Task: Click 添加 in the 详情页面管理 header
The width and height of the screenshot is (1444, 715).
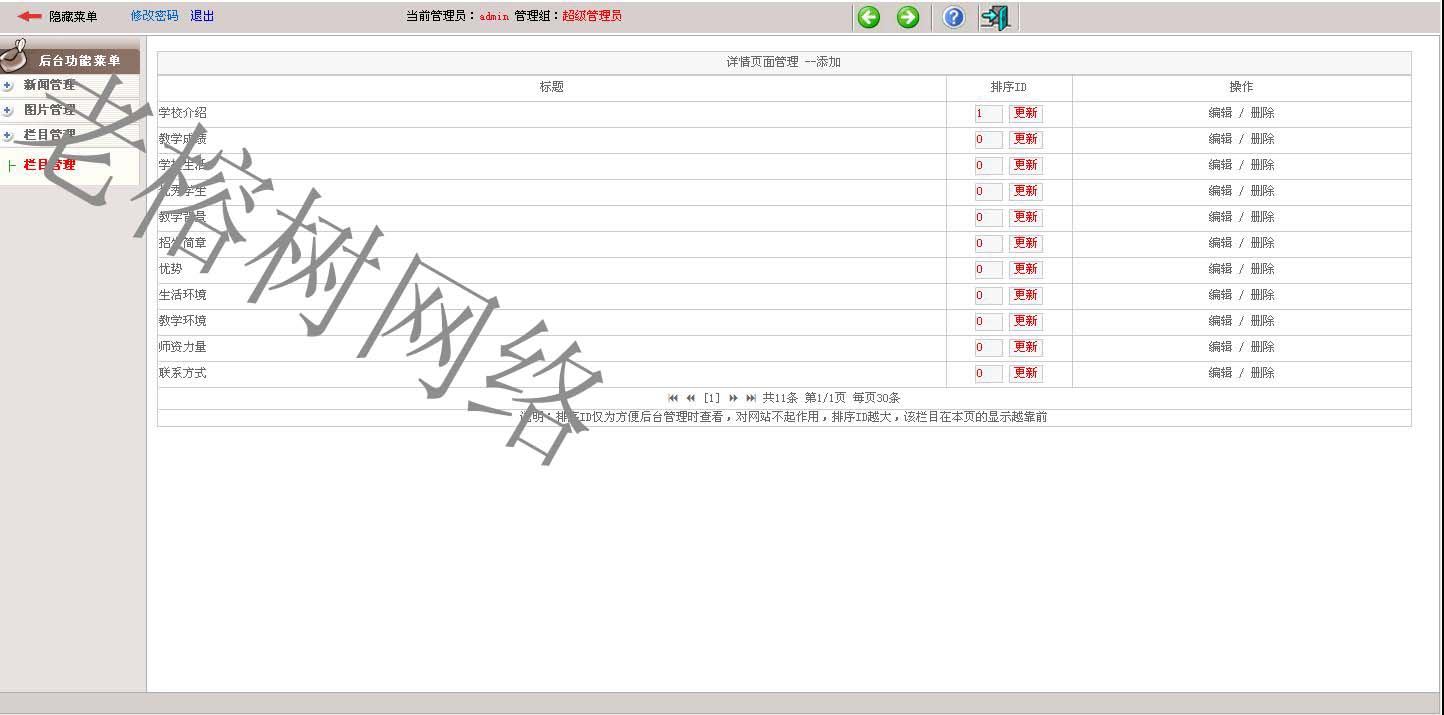Action: pyautogui.click(x=828, y=62)
